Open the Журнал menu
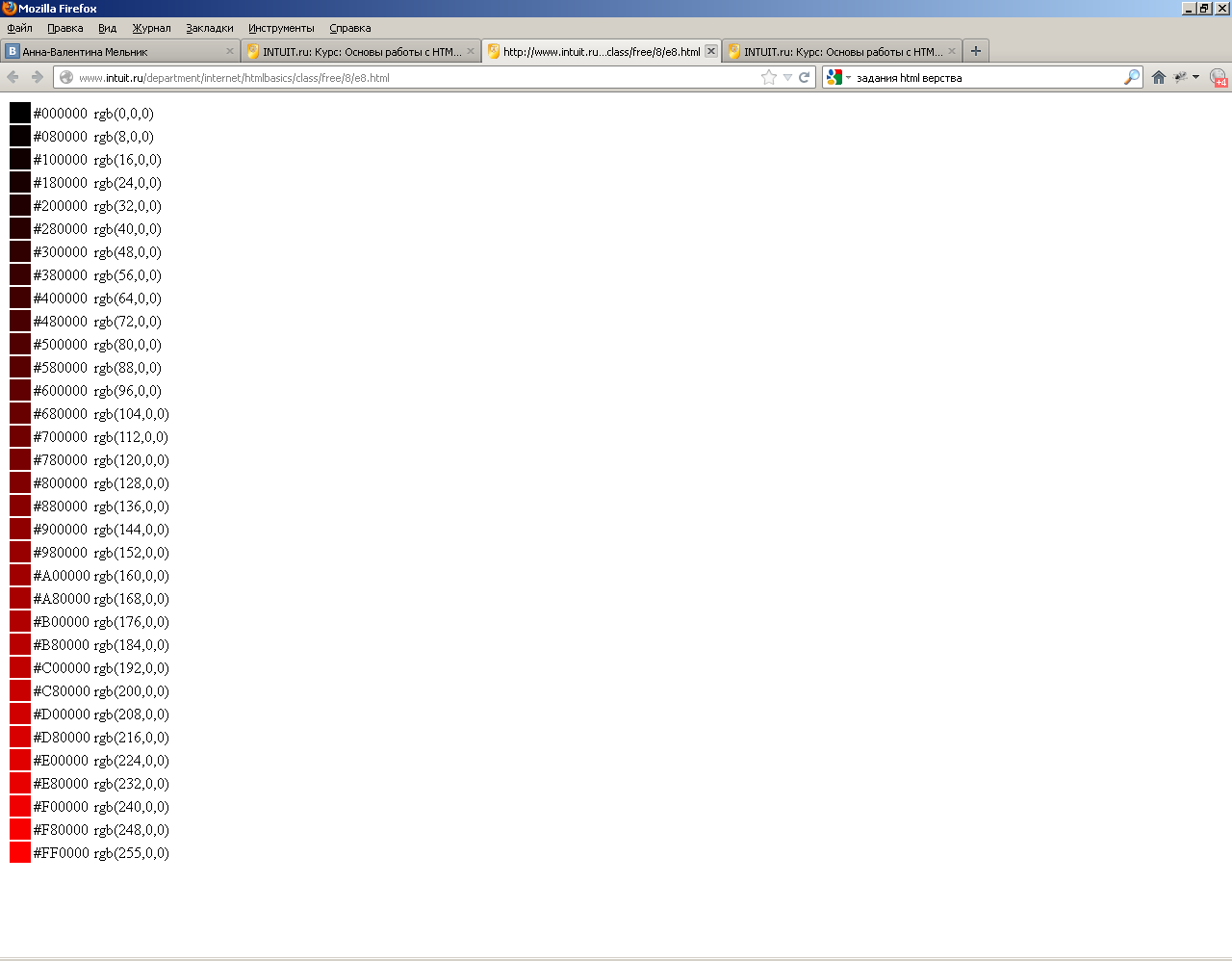The image size is (1232, 961). 152,28
